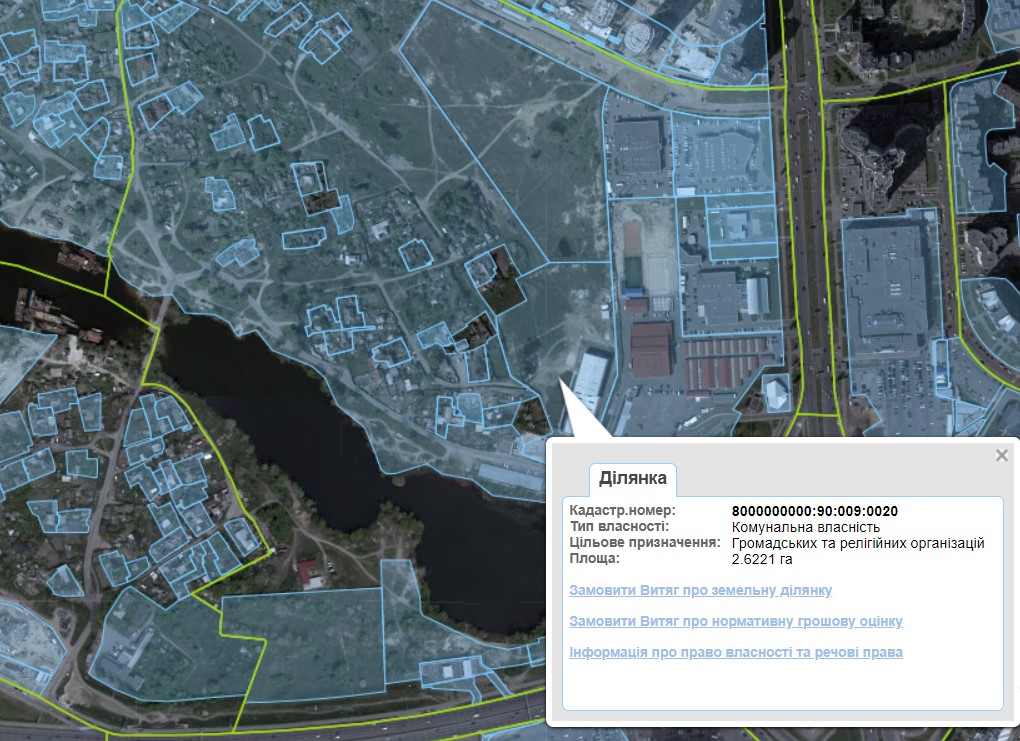
Task: Click the Площа label in popup
Action: click(594, 559)
